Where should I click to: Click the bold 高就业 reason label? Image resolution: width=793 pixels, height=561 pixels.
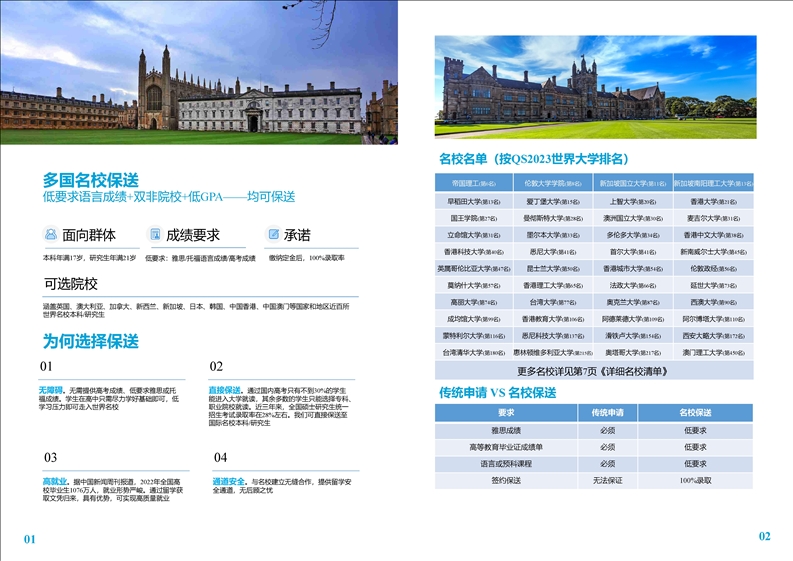[52, 481]
